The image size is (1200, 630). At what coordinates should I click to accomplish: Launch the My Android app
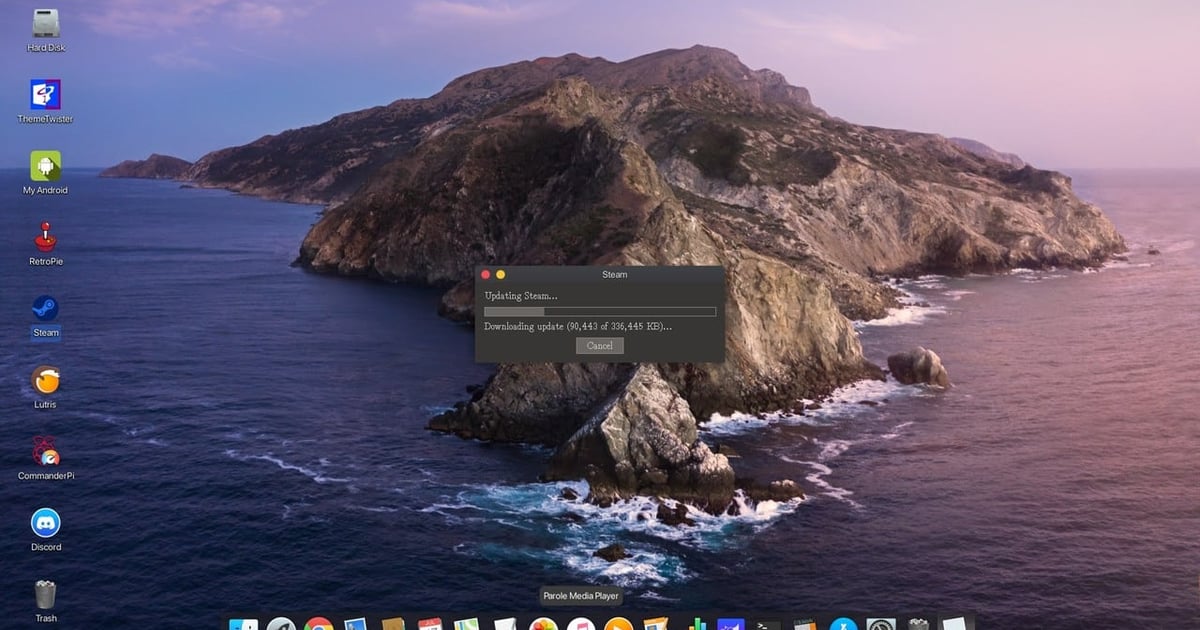(45, 166)
